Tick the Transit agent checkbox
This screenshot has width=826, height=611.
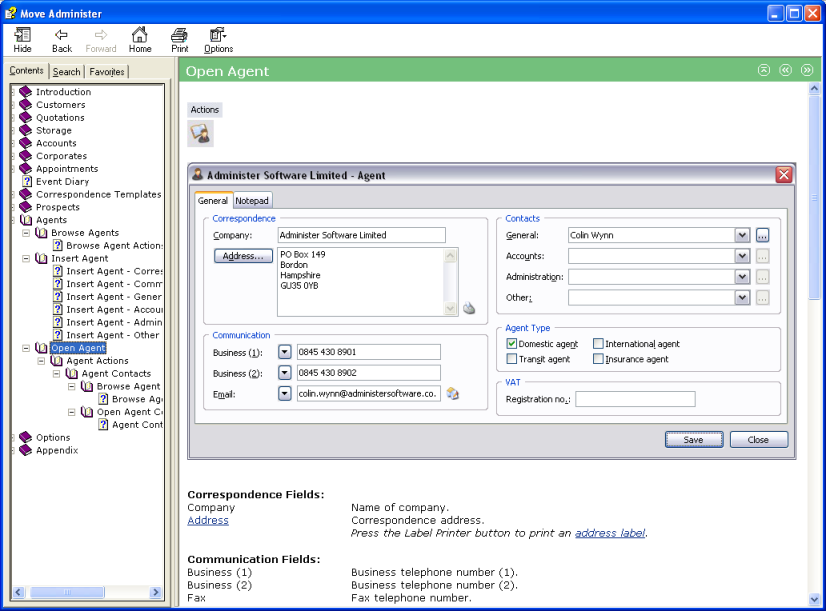coord(512,359)
